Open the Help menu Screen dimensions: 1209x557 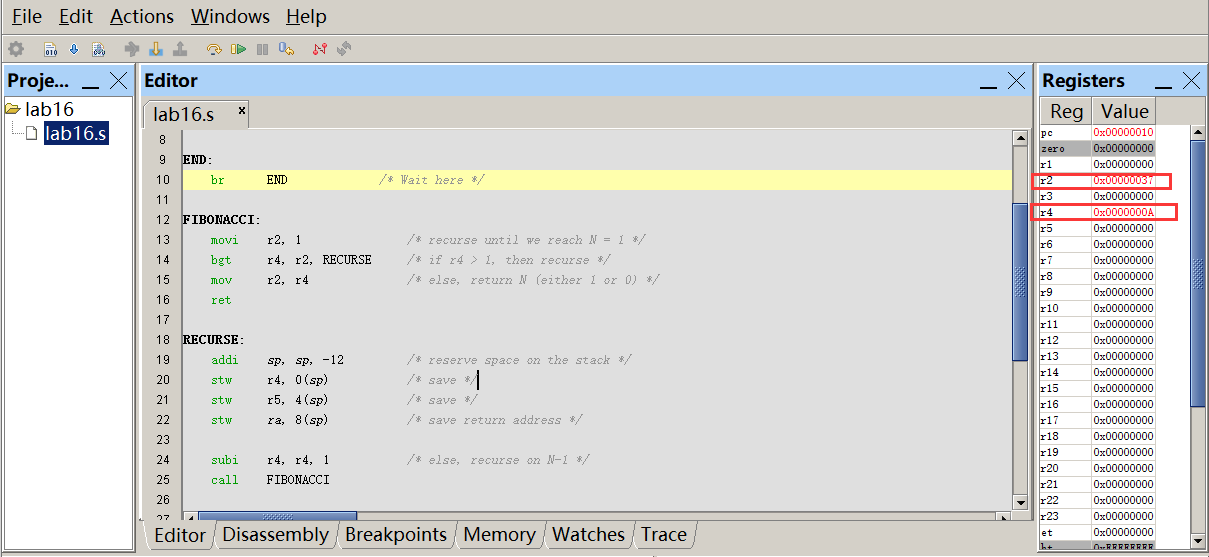[x=306, y=17]
